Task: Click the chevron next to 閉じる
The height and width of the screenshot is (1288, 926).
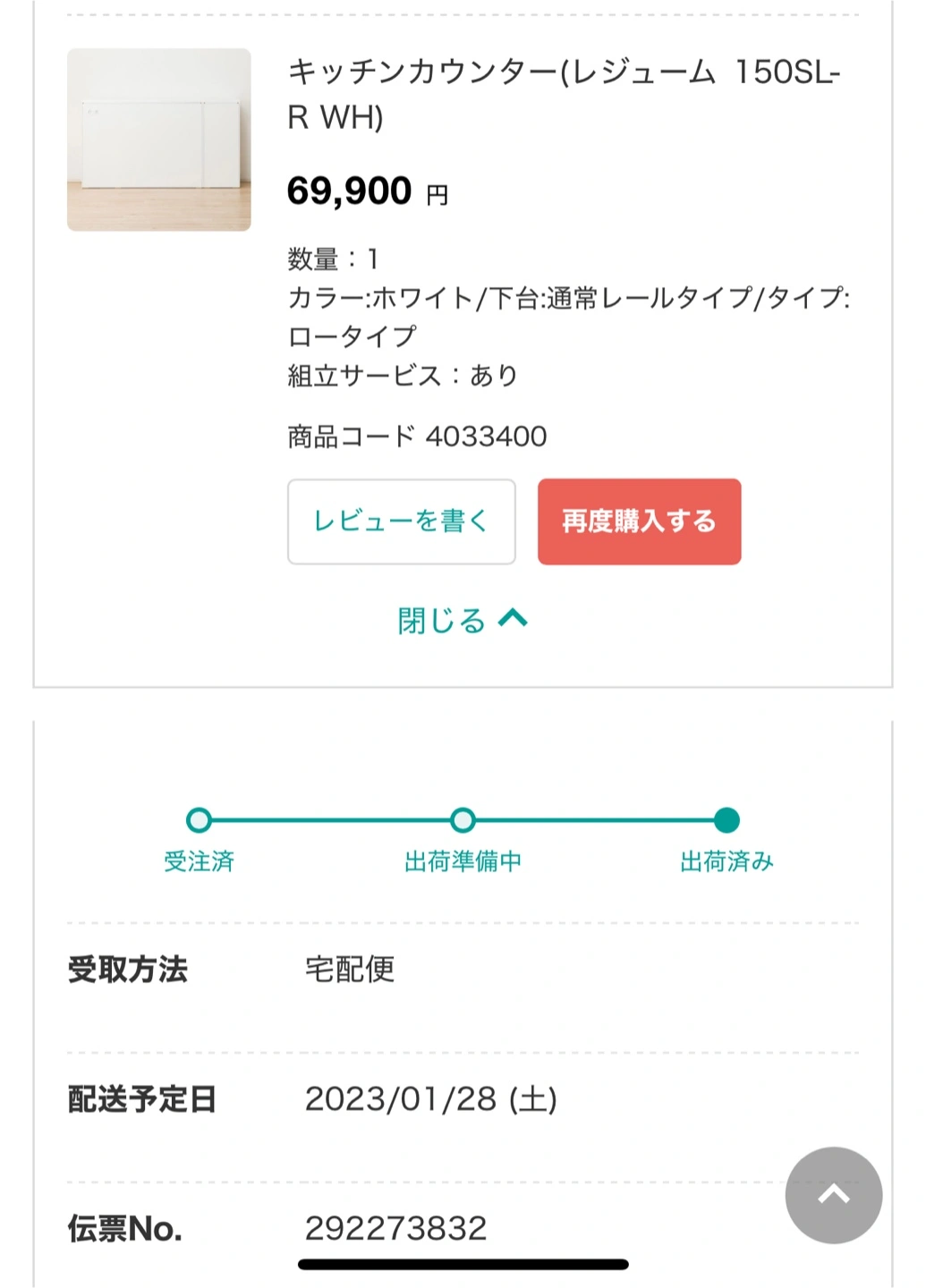Action: click(513, 618)
